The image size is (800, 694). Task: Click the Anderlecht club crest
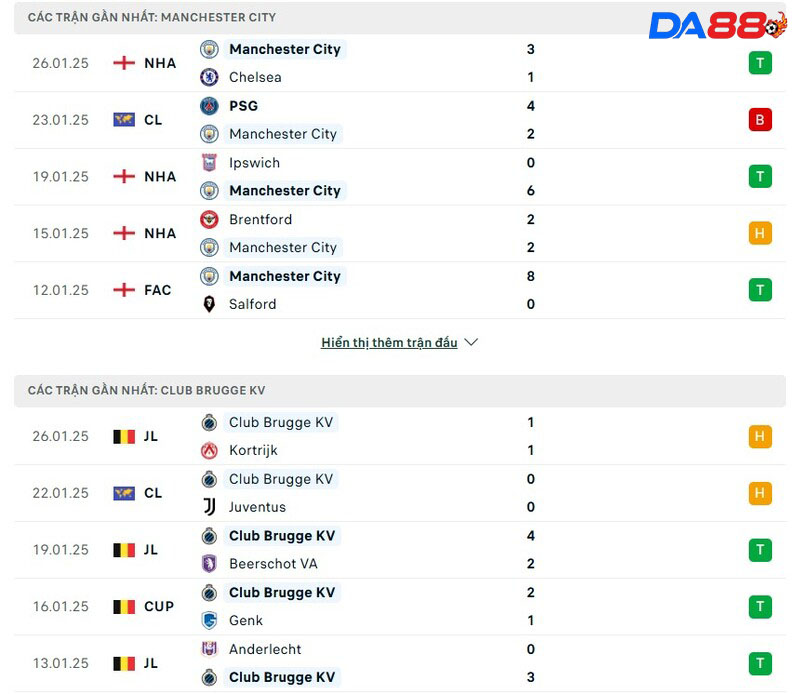point(209,649)
